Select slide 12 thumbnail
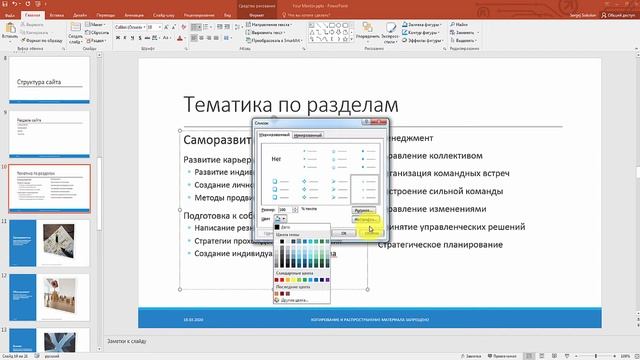This screenshot has height=360, width=640. click(x=49, y=297)
